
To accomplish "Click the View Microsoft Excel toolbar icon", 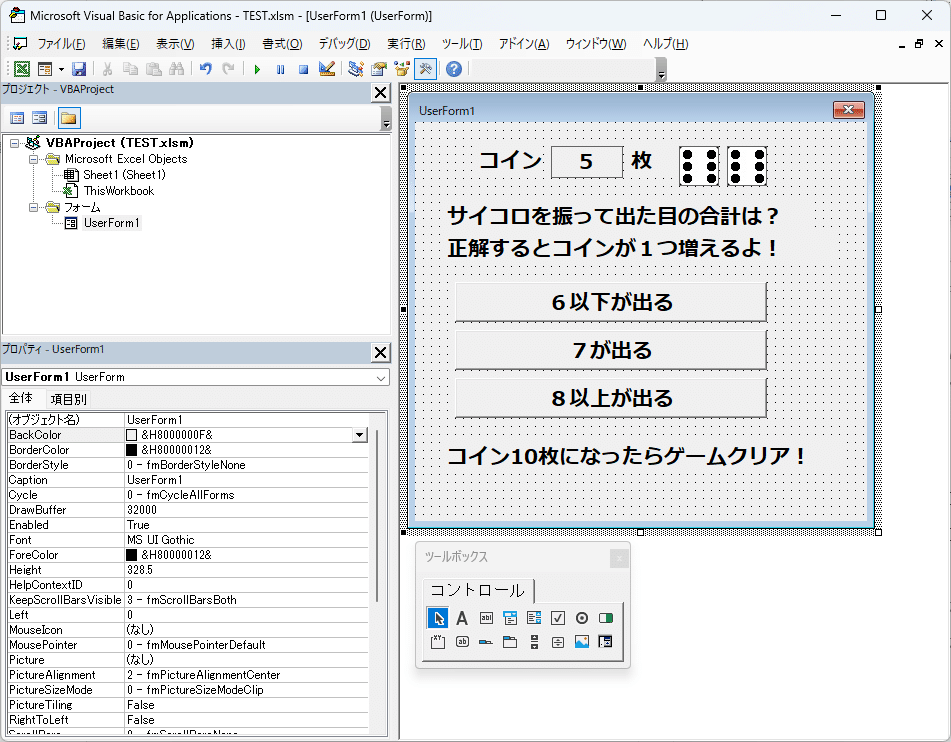I will [22, 69].
